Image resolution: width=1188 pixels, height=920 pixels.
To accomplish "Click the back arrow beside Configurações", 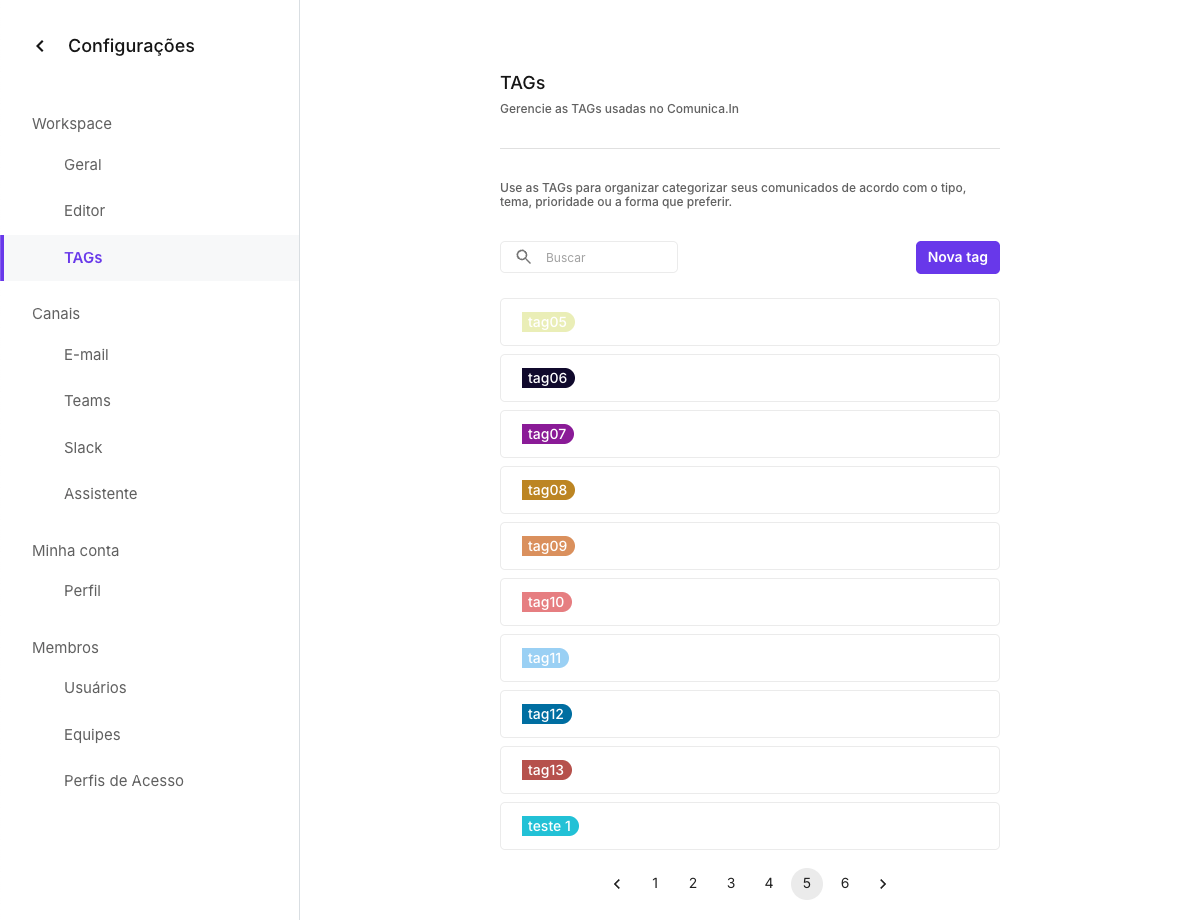I will (x=40, y=46).
